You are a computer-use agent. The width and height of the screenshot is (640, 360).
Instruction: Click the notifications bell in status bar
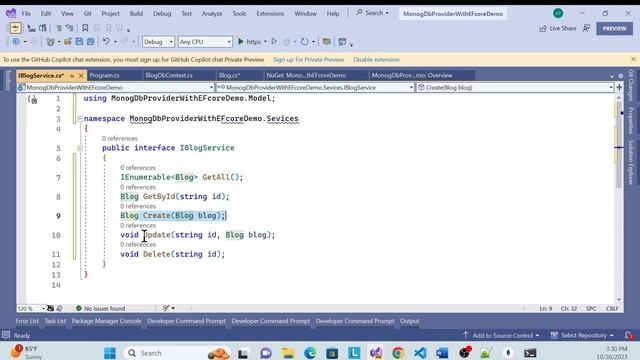coord(629,336)
